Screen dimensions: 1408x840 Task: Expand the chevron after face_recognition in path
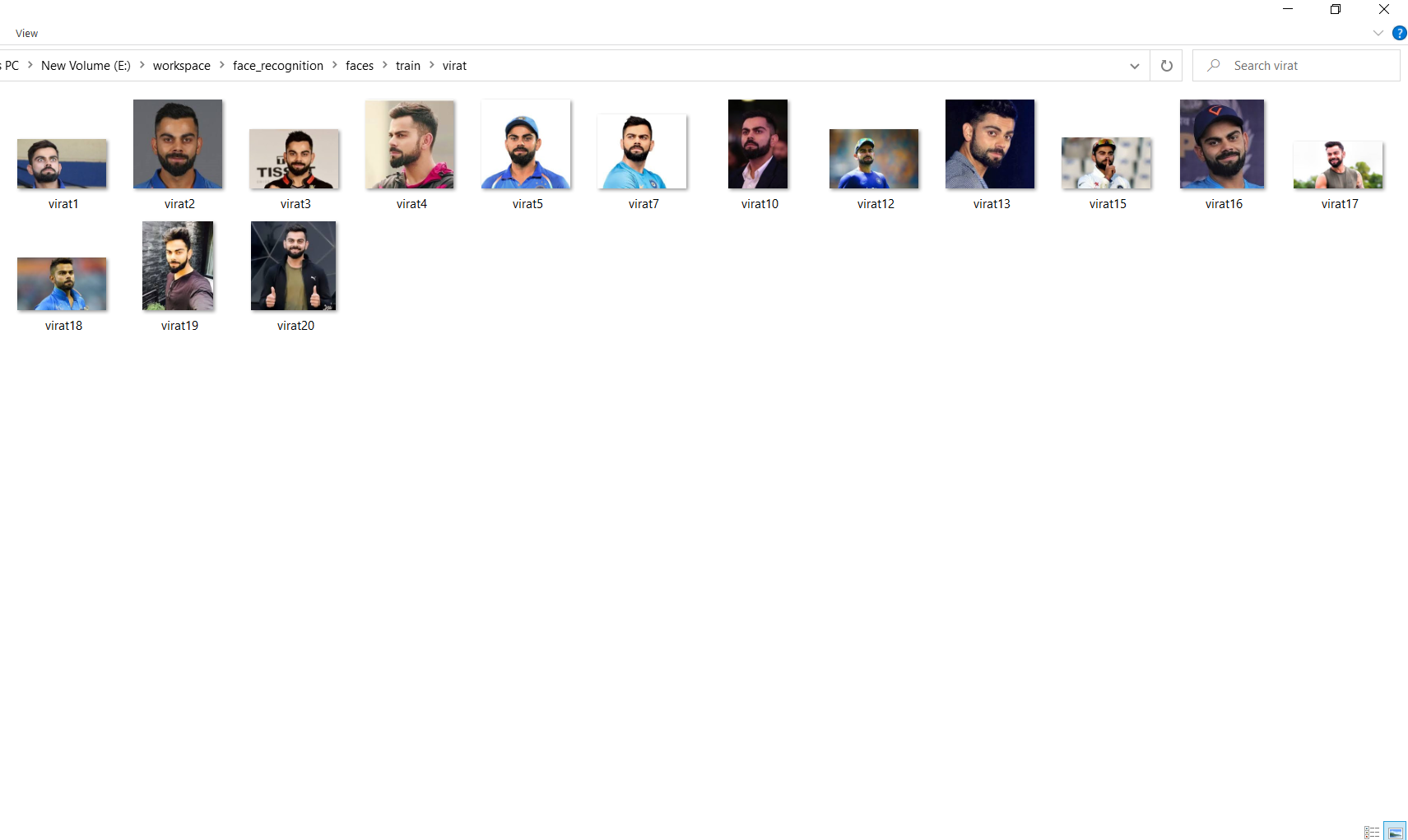tap(335, 65)
